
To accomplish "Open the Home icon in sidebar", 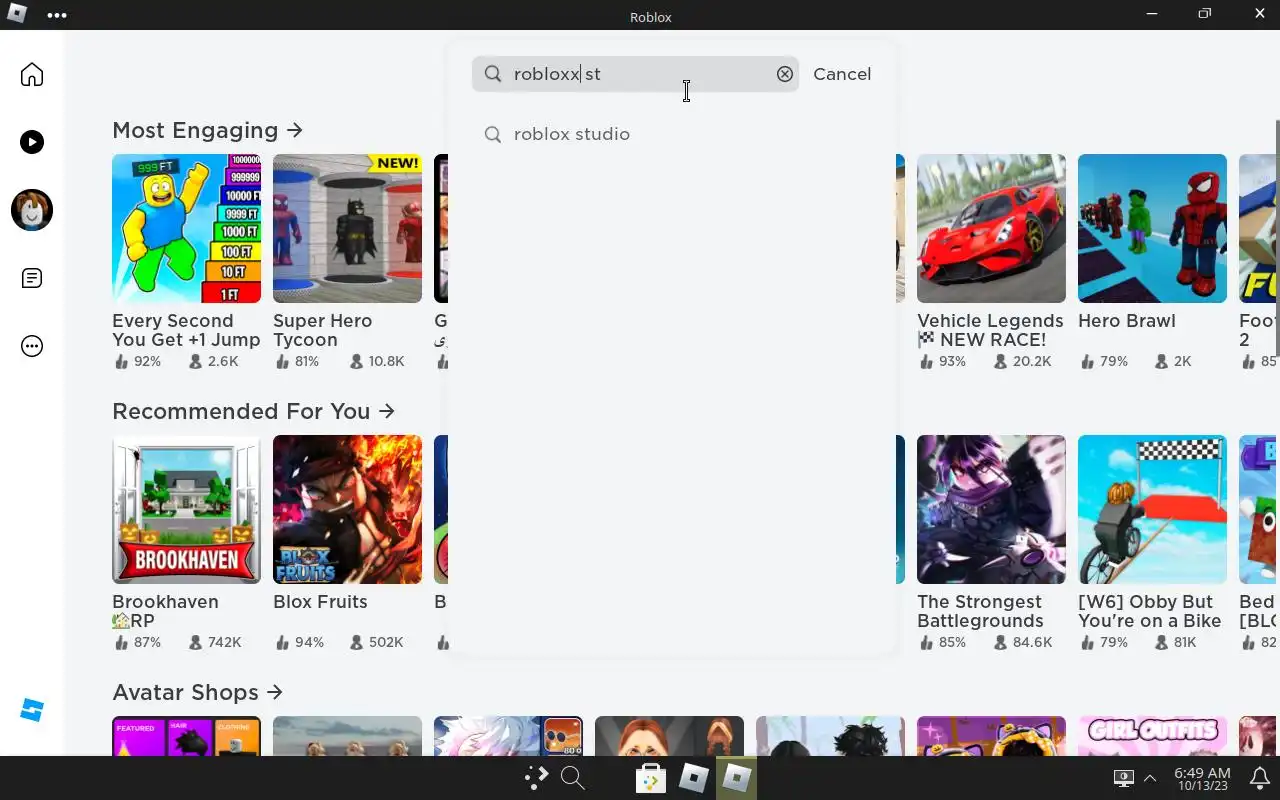I will pyautogui.click(x=32, y=75).
